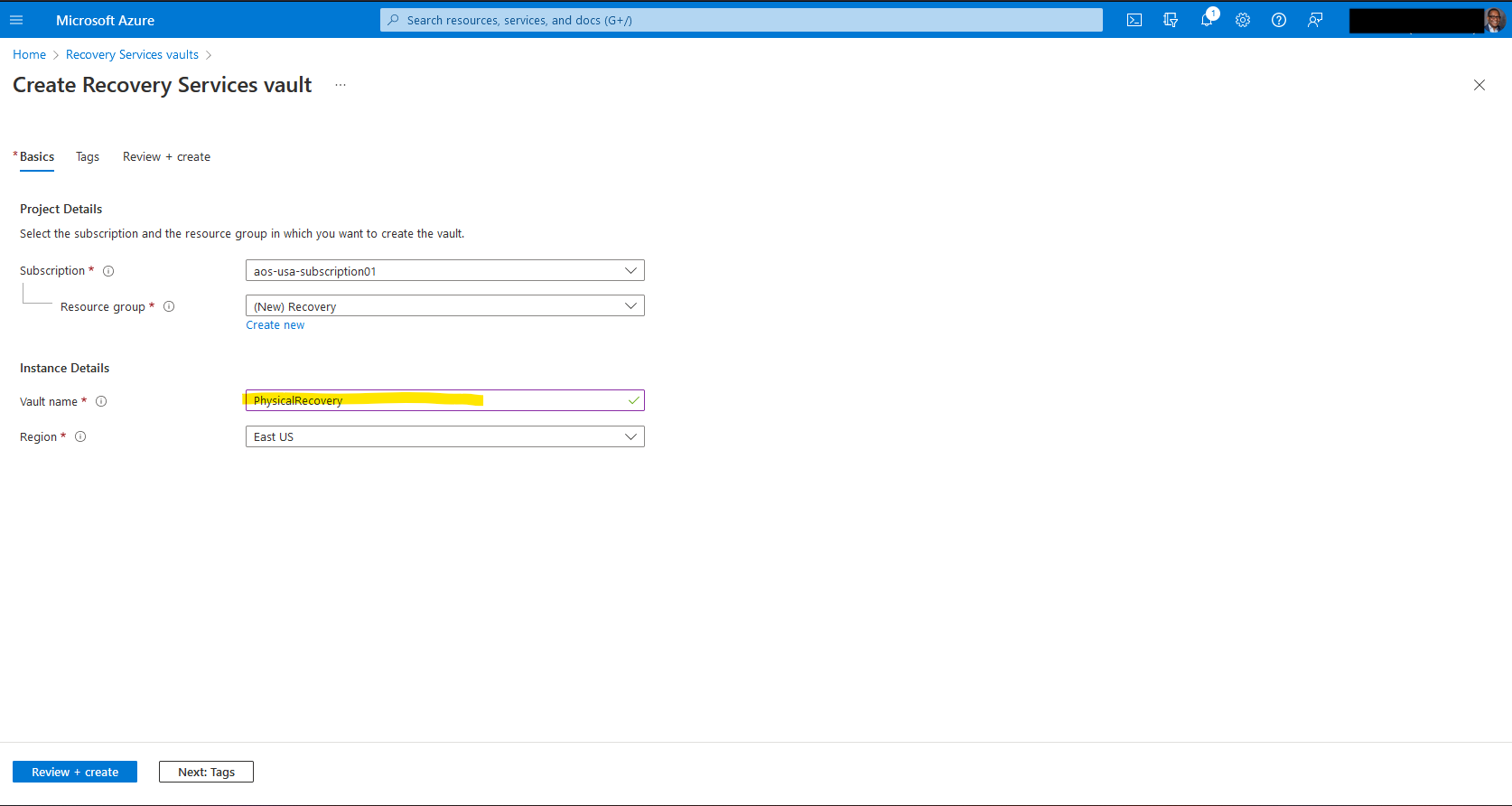Show info tooltip for Vault name

[101, 401]
